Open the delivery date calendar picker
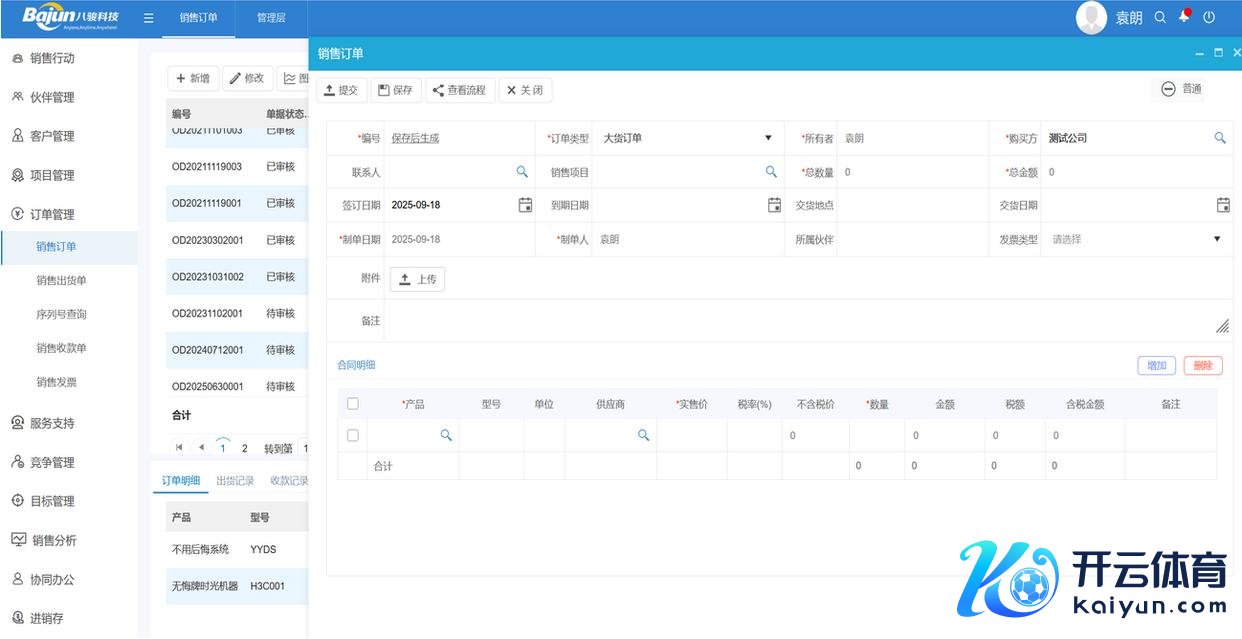 [x=1222, y=205]
